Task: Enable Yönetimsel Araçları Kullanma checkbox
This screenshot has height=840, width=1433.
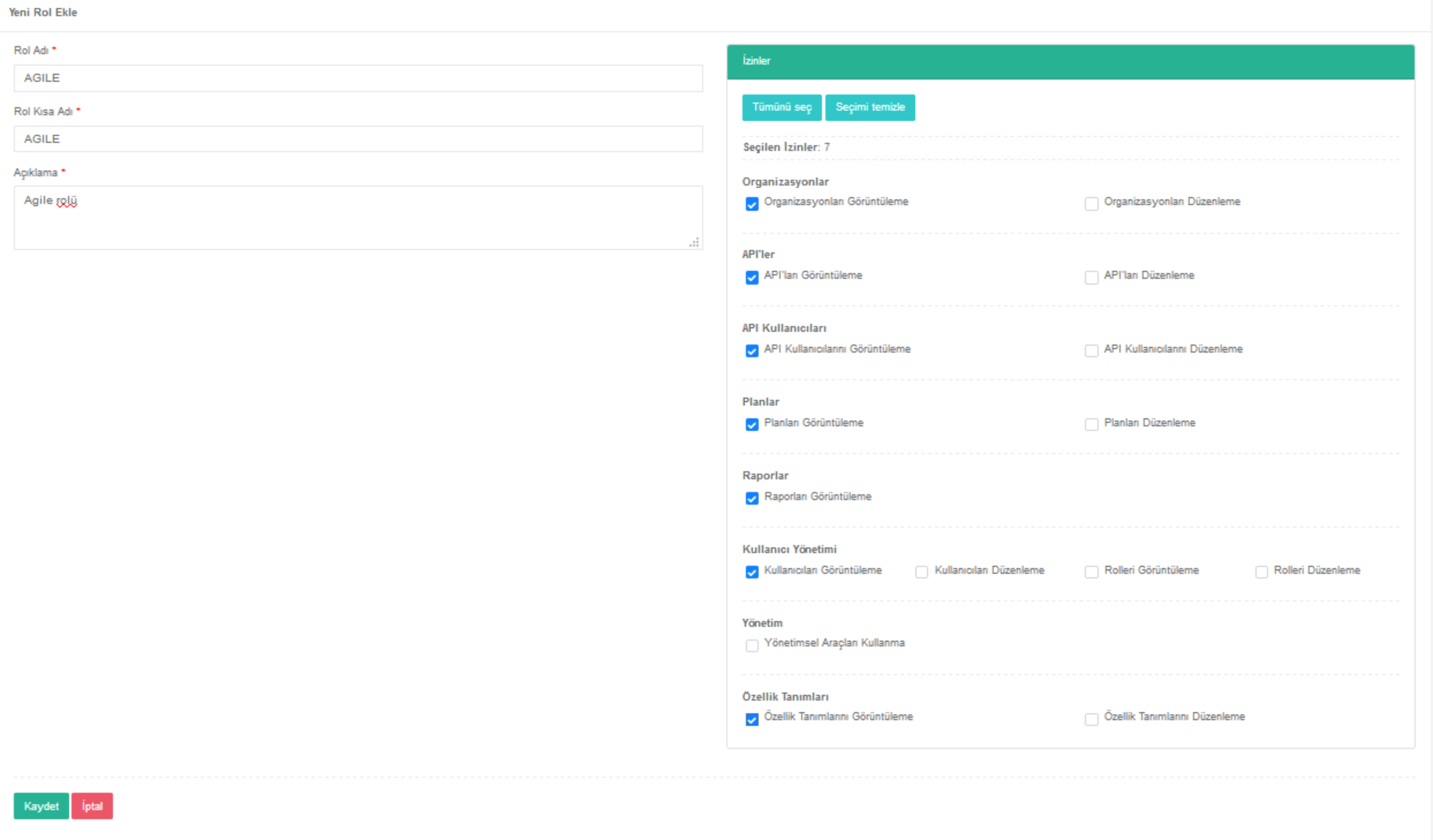Action: [752, 646]
